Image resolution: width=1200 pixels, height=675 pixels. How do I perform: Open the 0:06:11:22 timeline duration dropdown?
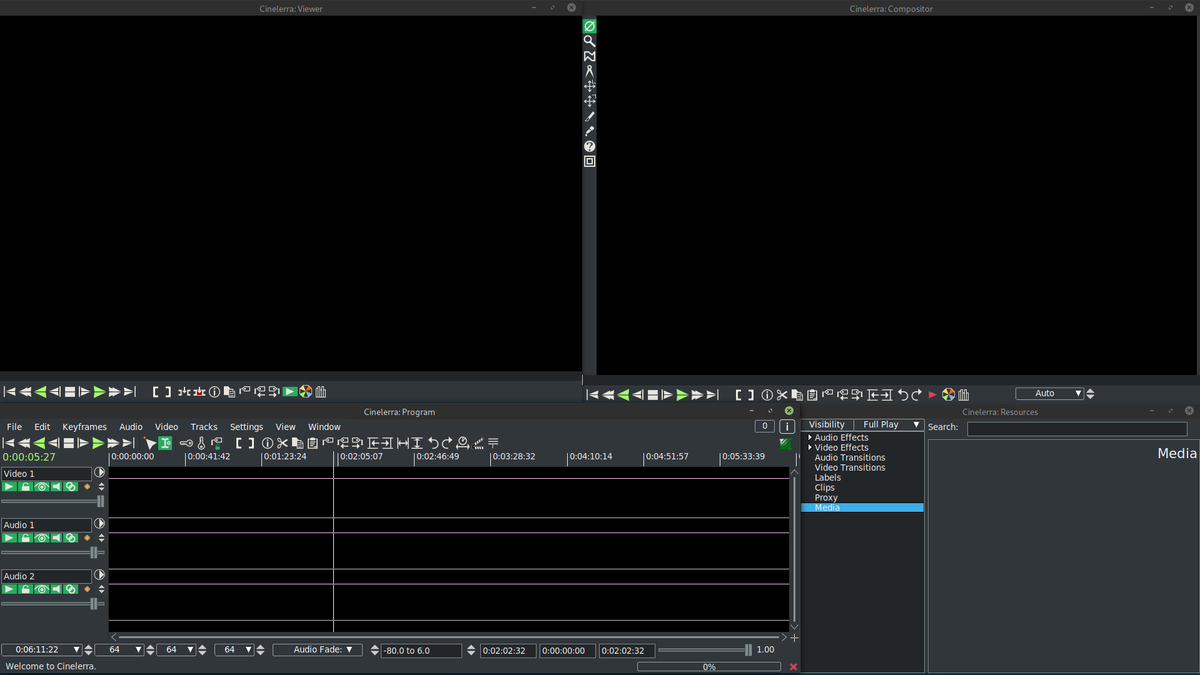coord(42,650)
